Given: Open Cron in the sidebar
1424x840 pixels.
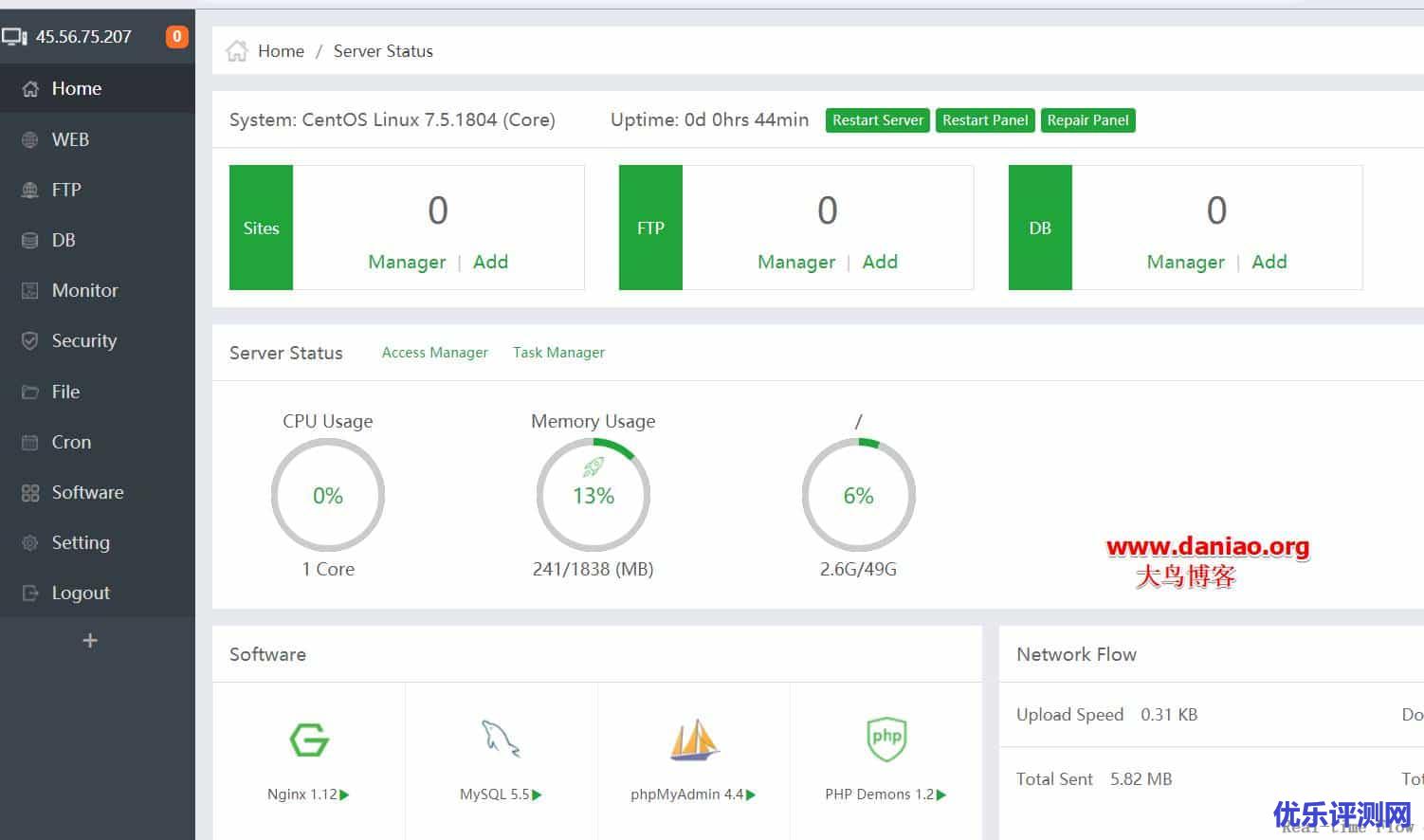Looking at the screenshot, I should pyautogui.click(x=98, y=442).
